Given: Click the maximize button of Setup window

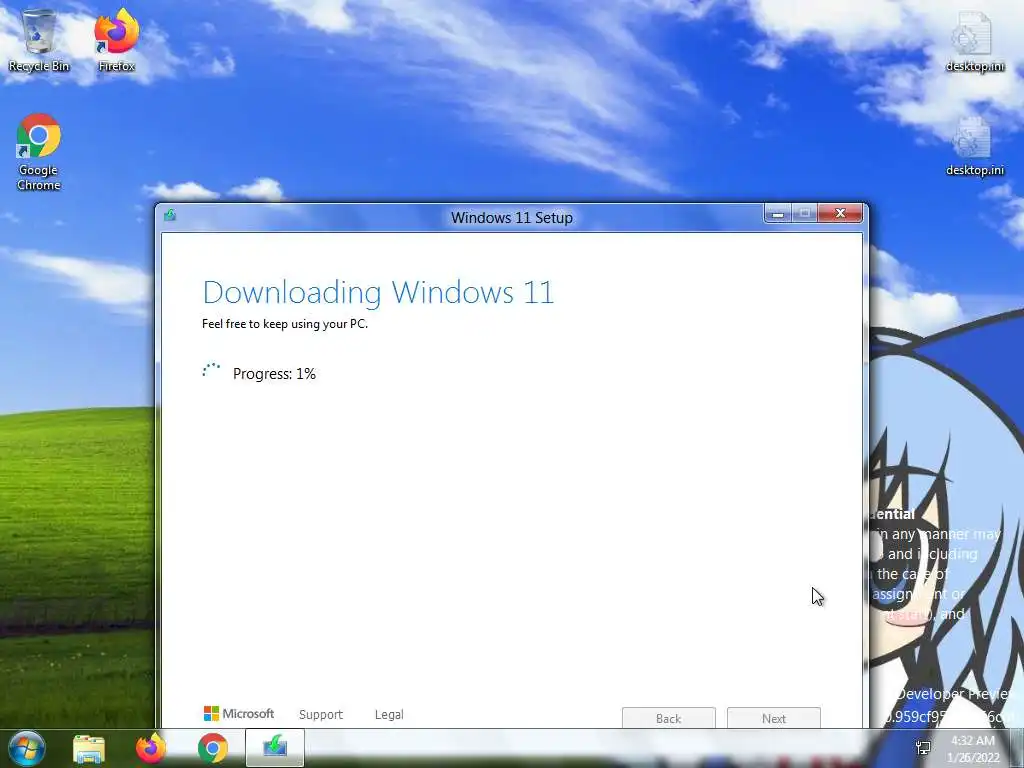Looking at the screenshot, I should pyautogui.click(x=805, y=214).
